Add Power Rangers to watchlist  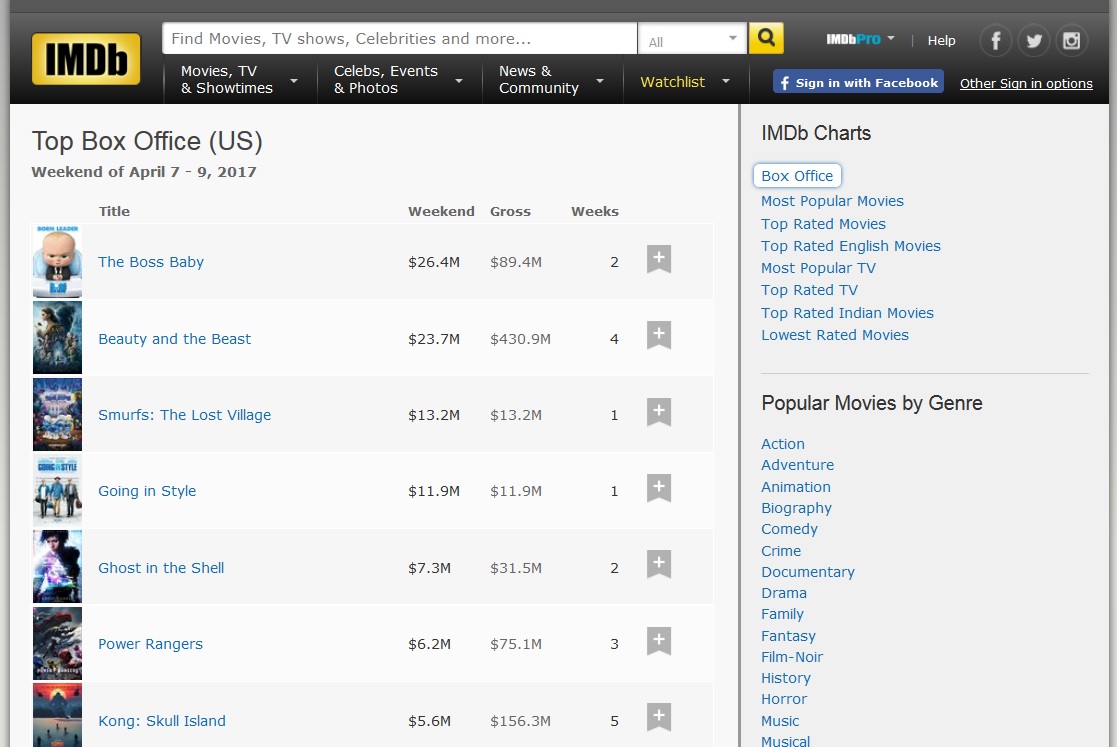point(659,642)
